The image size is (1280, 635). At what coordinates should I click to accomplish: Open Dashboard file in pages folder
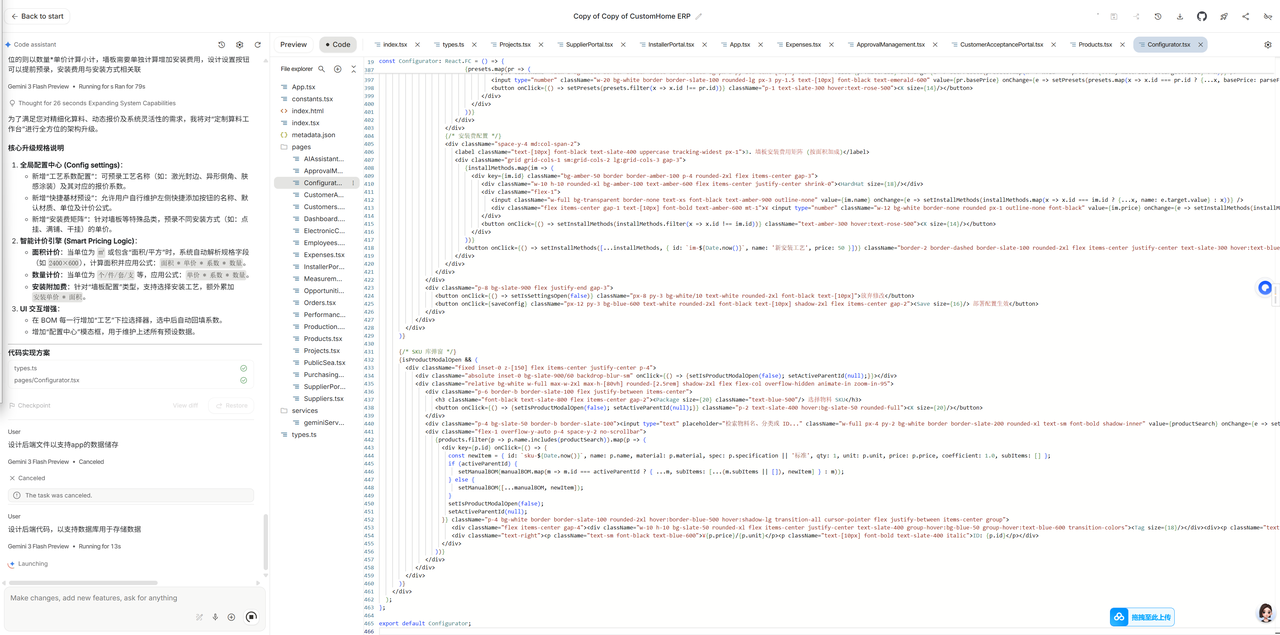tap(324, 219)
